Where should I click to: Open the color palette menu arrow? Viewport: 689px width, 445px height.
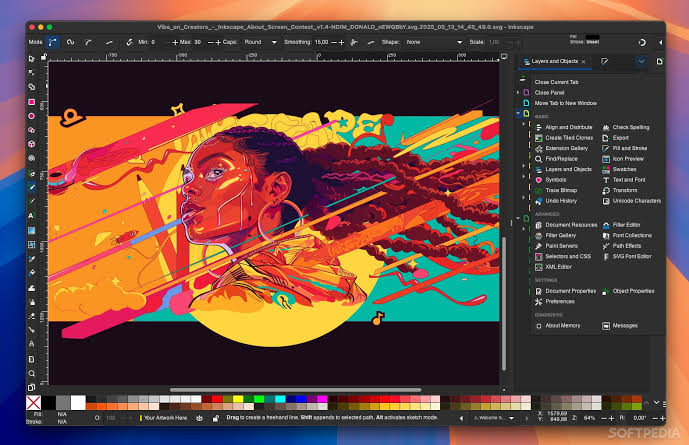[656, 402]
